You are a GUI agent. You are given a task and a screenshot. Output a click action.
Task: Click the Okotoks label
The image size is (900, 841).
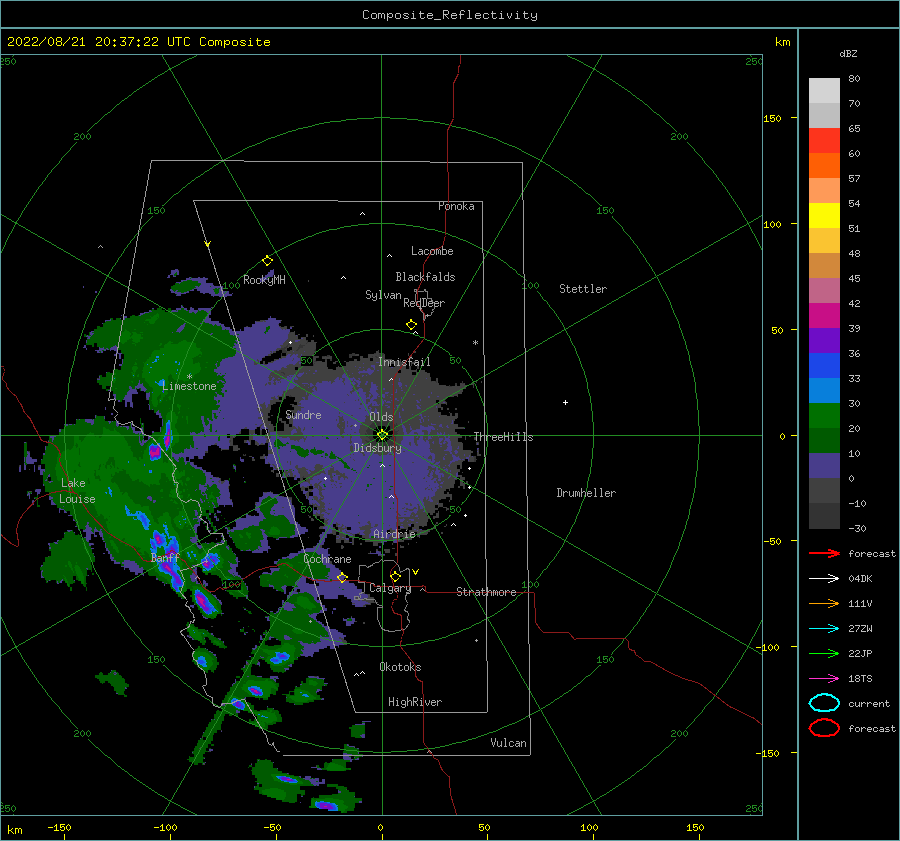point(400,667)
